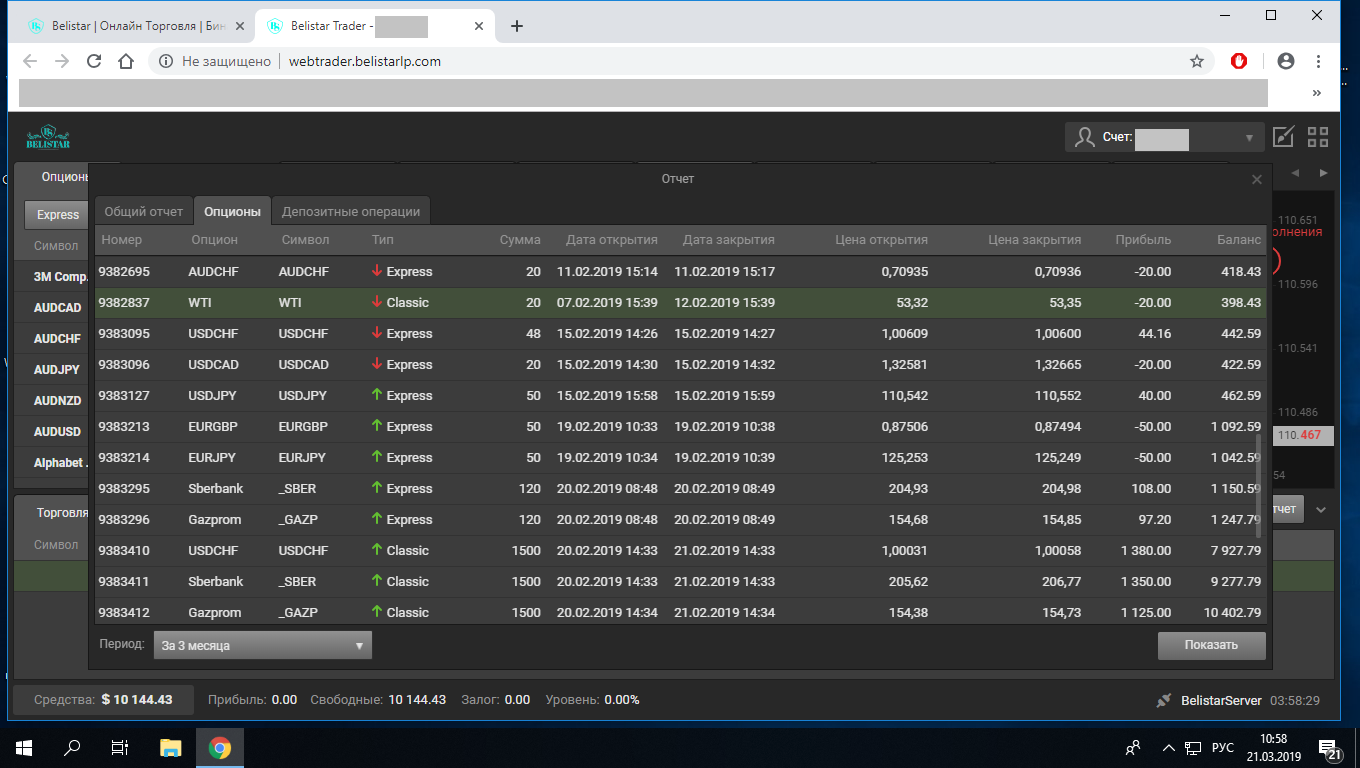
Task: Click left arrow on chart panel
Action: pos(1295,173)
